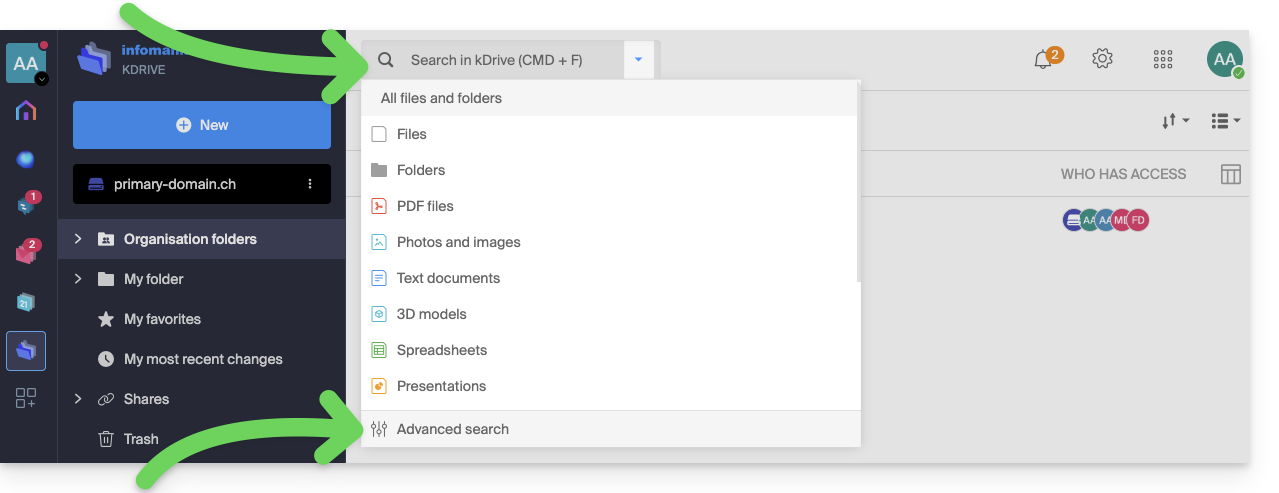Click the kDrive icon in left rail
Screen dimensions: 1279x493
tap(26, 350)
